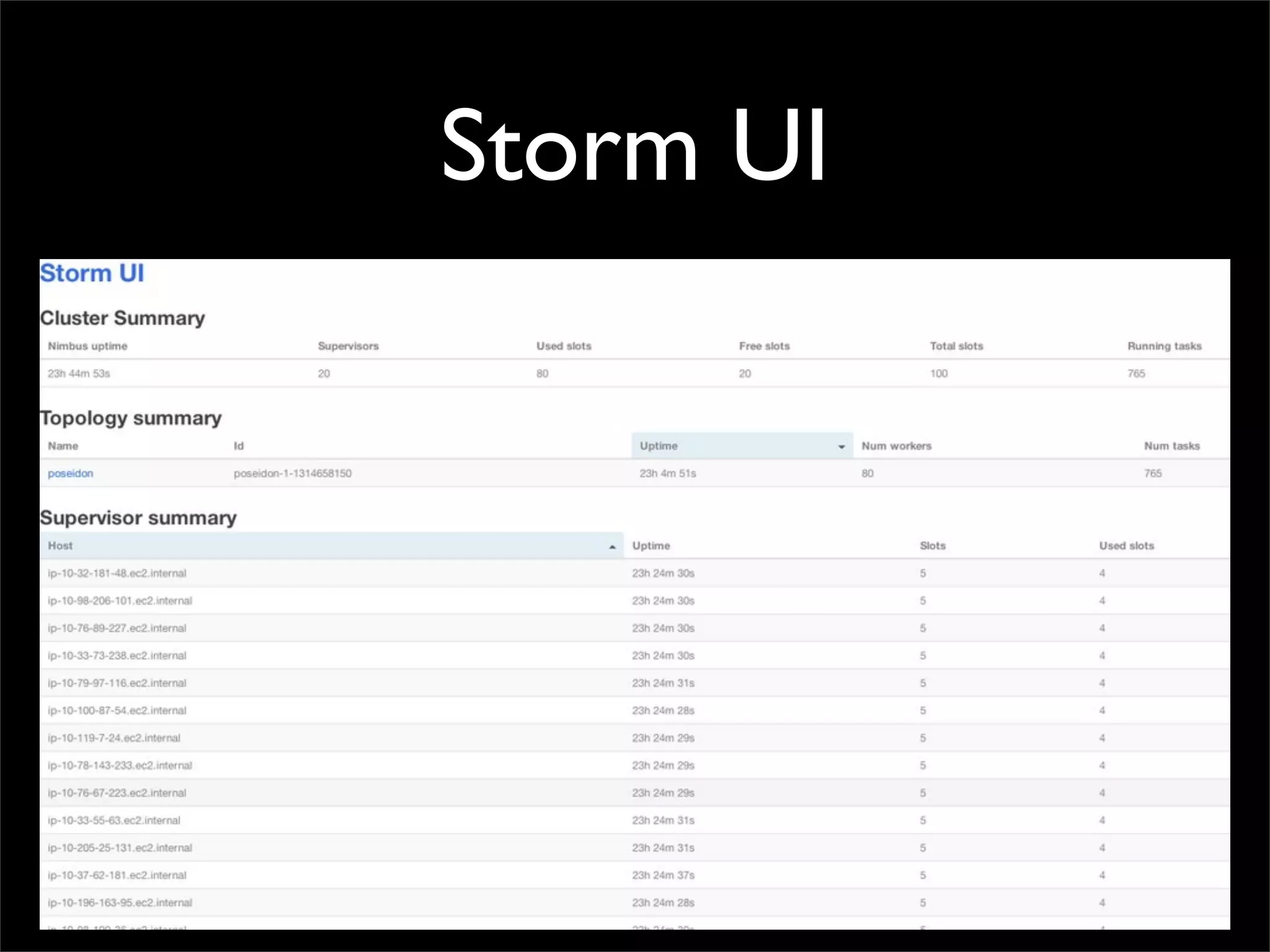Viewport: 1270px width, 952px height.
Task: Select host ip-10-33-55-63.ec2.internal
Action: pyautogui.click(x=113, y=821)
